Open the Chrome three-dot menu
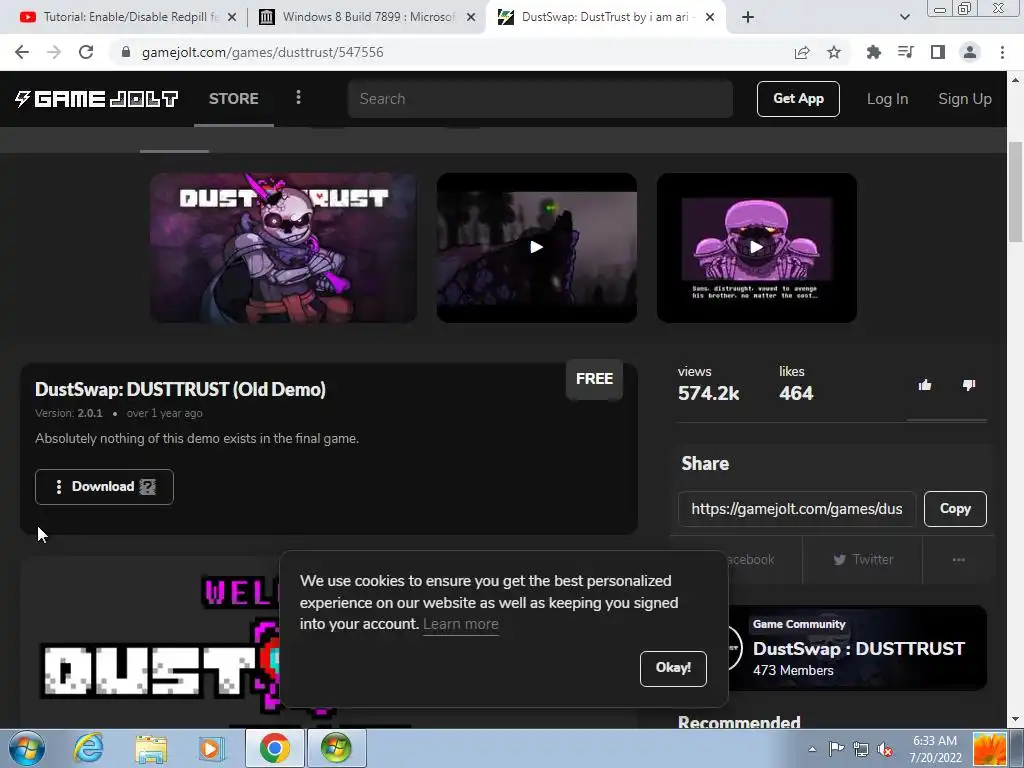The height and width of the screenshot is (768, 1024). 1002,52
